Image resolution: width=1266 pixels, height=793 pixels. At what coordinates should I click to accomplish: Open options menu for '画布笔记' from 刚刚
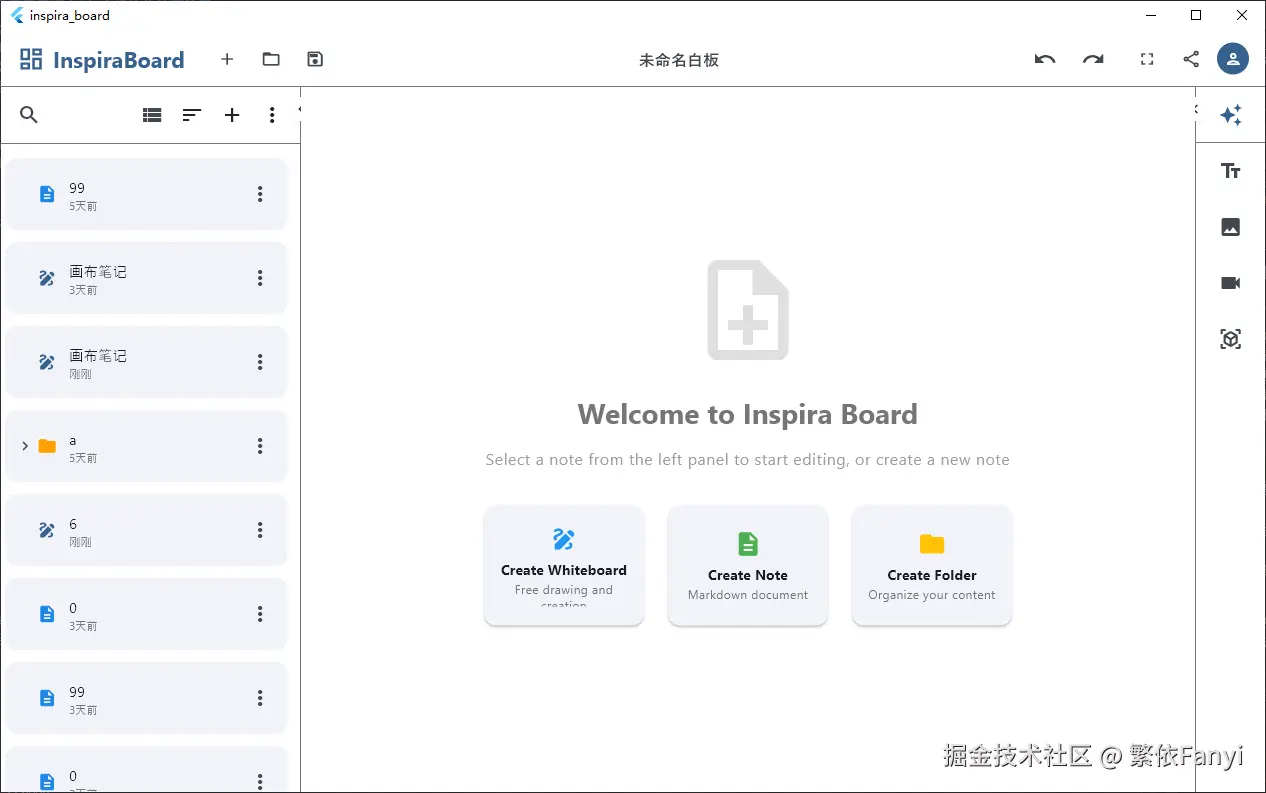260,362
